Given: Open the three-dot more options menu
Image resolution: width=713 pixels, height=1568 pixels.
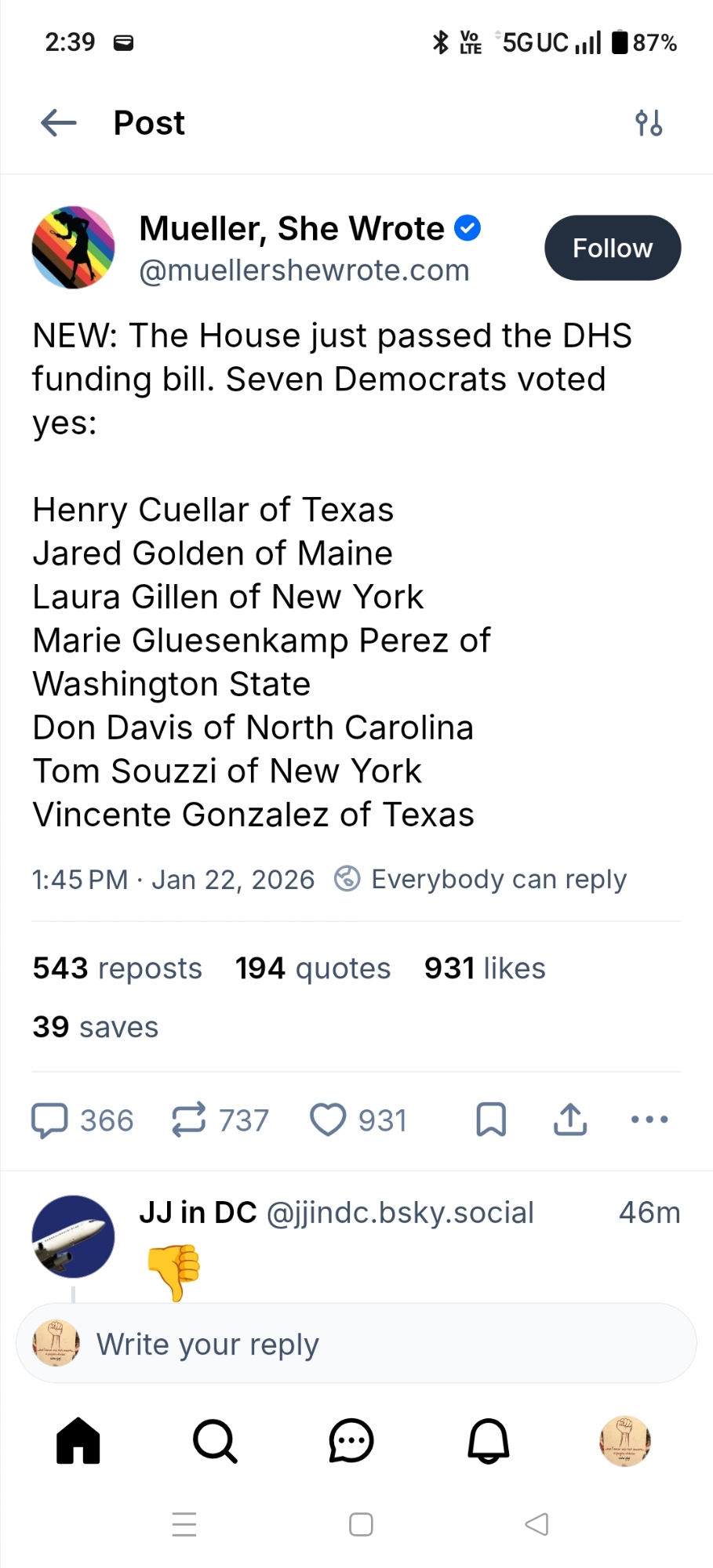Looking at the screenshot, I should 649,1120.
